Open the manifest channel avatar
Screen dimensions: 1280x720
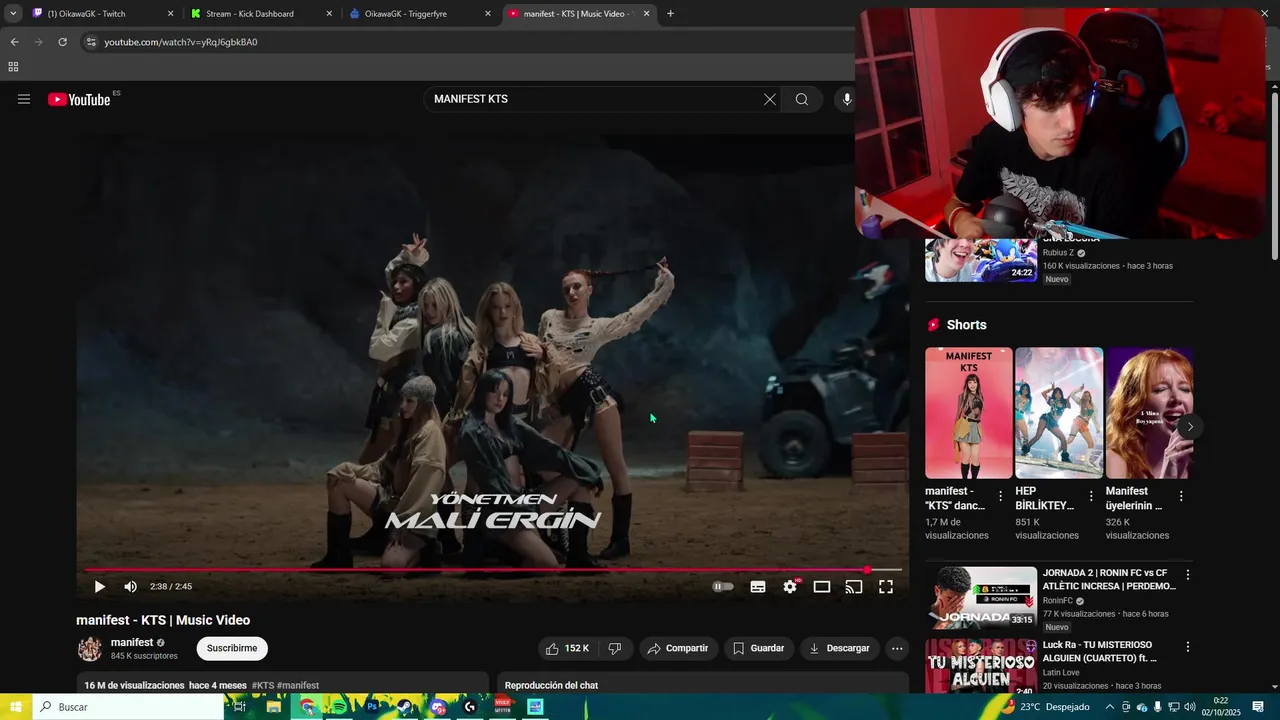coord(90,649)
